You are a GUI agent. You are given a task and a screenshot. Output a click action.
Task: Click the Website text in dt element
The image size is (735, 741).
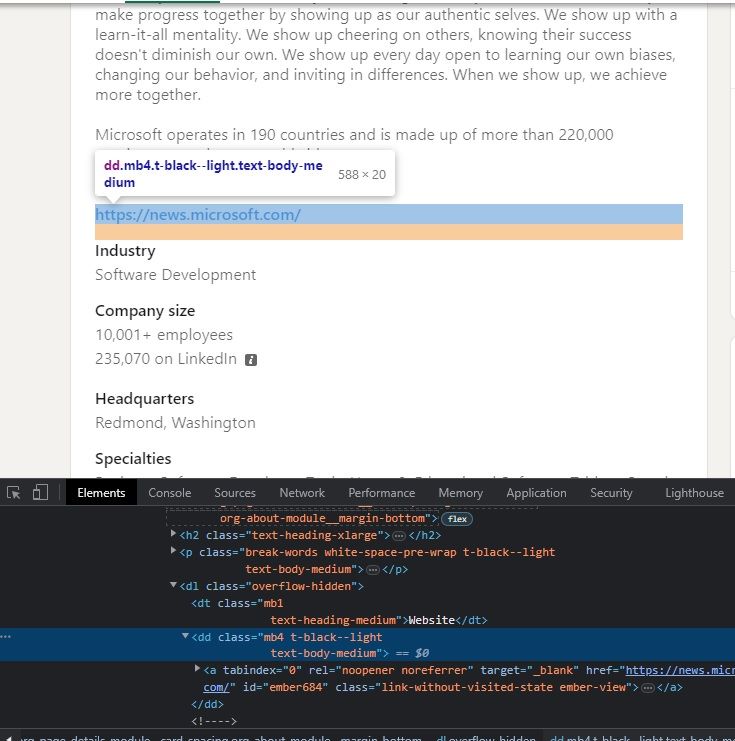coord(431,620)
